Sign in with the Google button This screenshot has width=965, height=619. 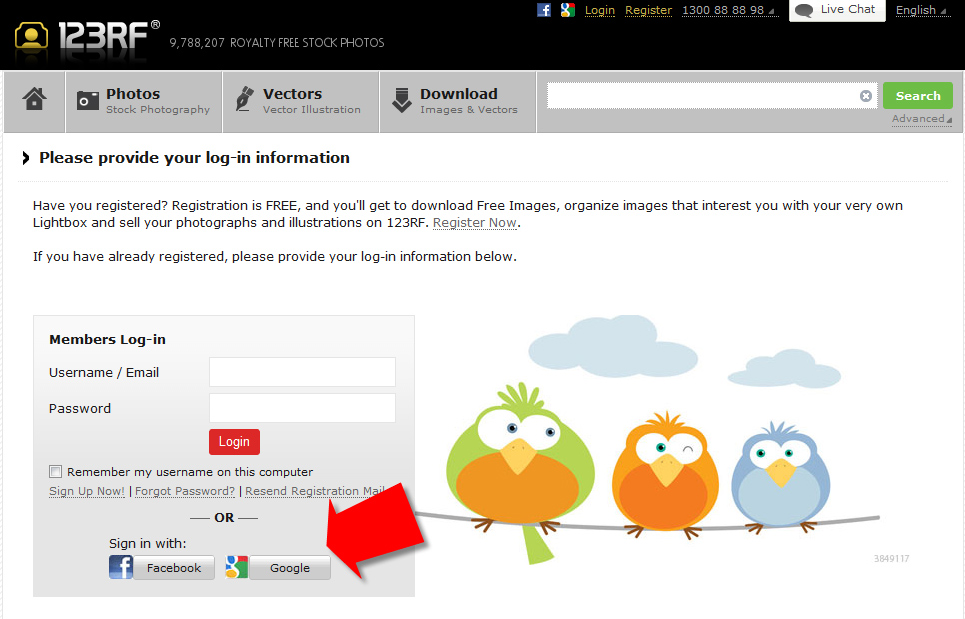coord(290,567)
